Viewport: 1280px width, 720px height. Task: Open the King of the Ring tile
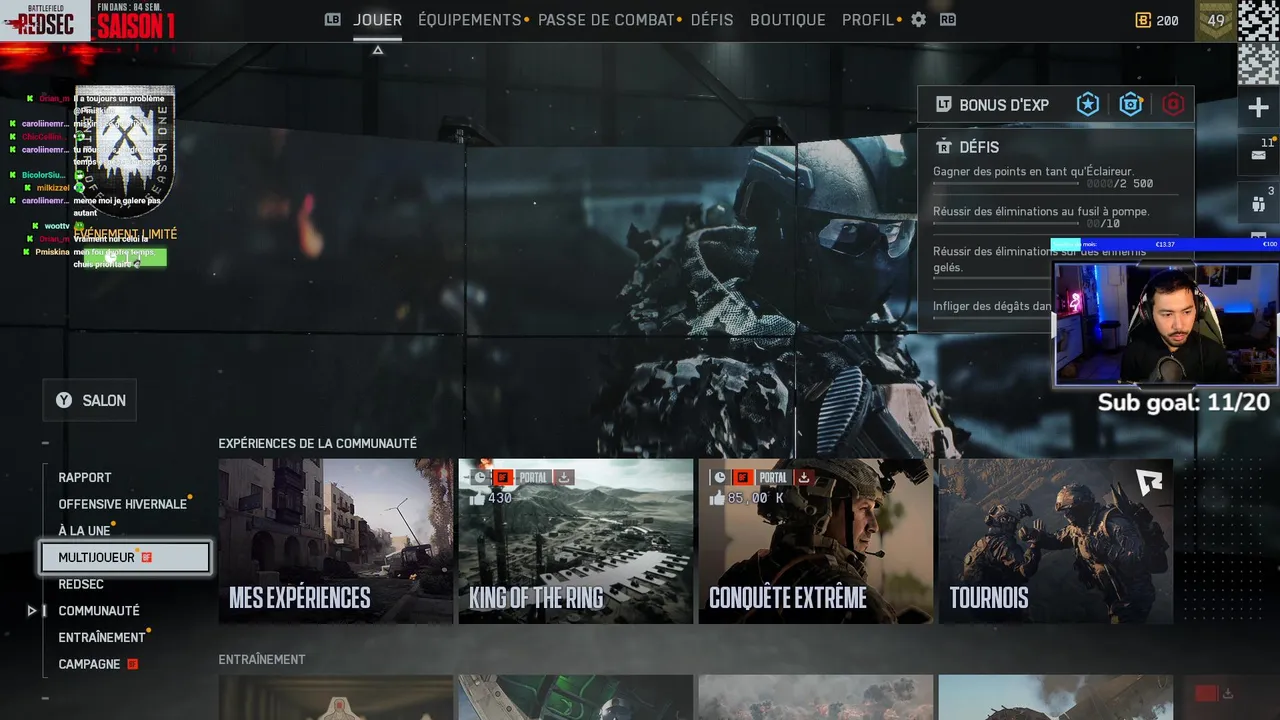coord(576,541)
